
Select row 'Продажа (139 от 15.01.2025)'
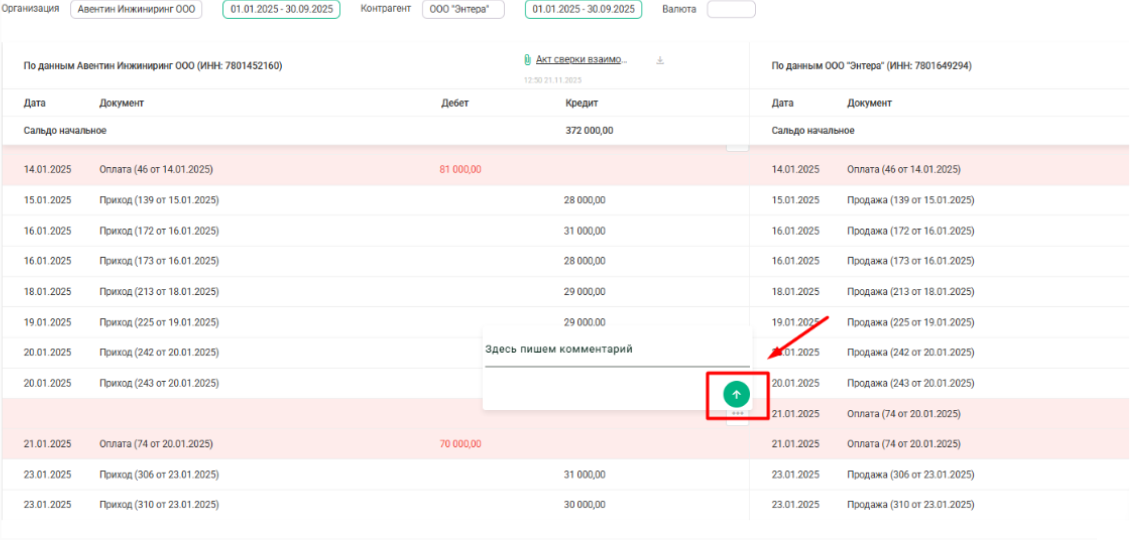pos(910,200)
